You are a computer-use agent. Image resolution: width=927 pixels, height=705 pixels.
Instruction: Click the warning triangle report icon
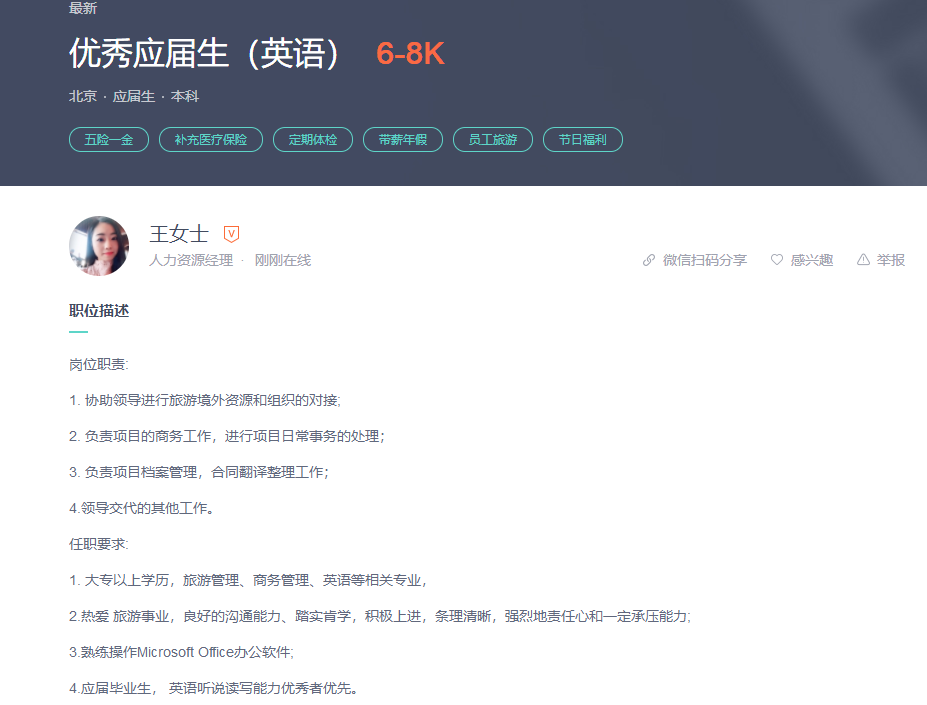[x=863, y=260]
